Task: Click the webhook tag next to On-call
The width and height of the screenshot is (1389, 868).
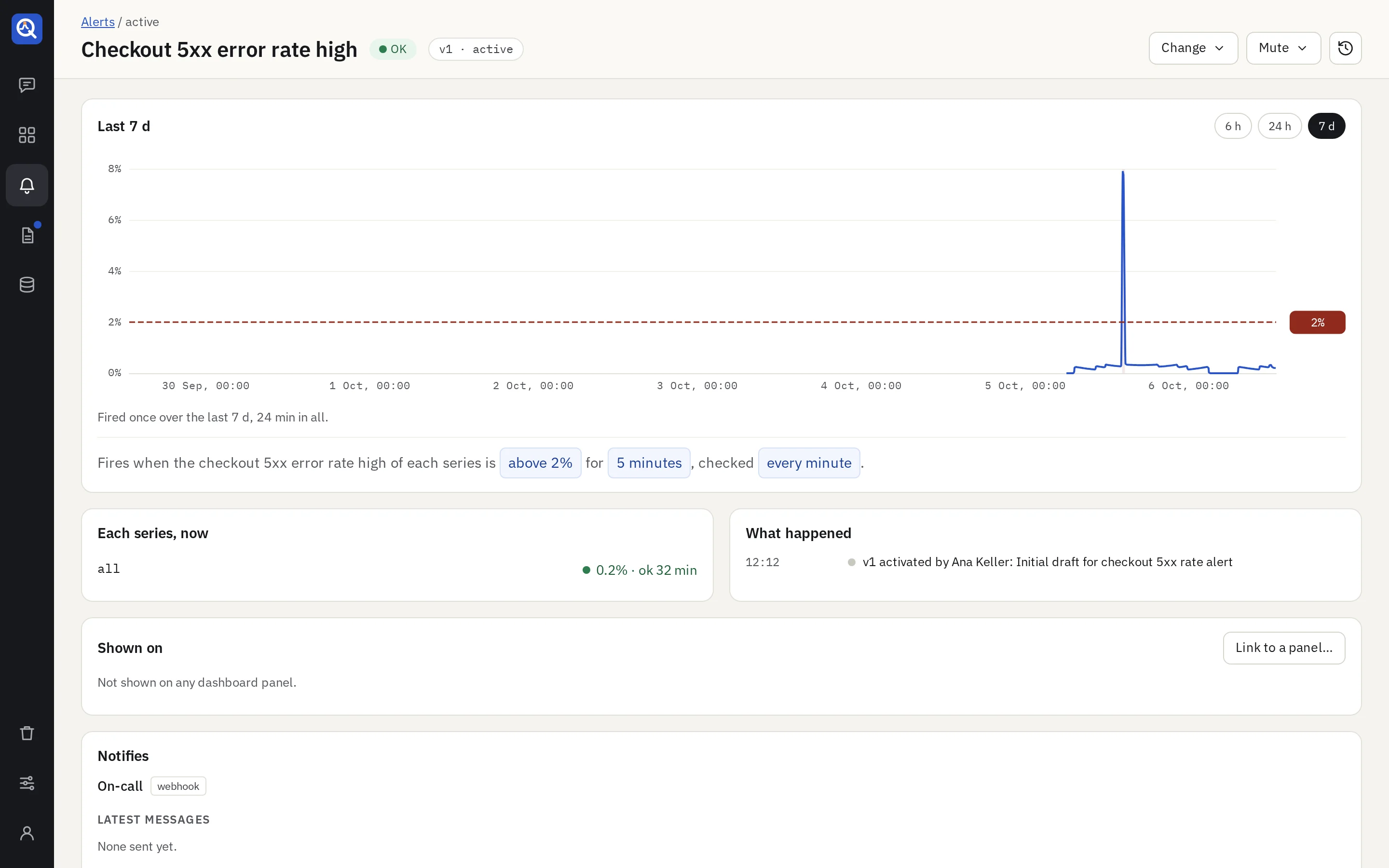Action: click(x=178, y=786)
